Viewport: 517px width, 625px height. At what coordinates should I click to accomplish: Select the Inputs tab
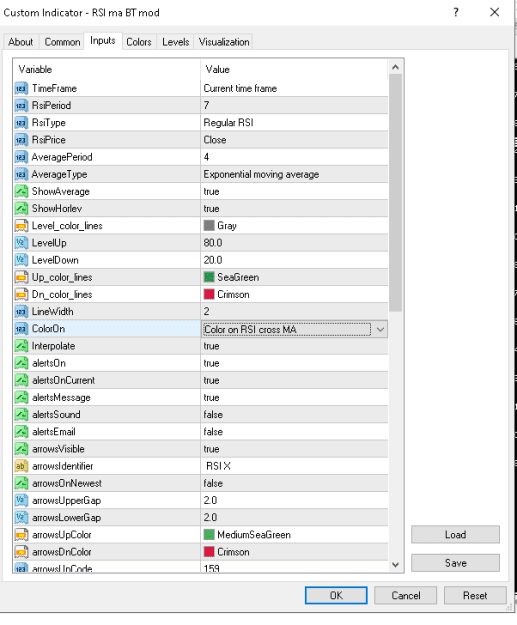(103, 41)
